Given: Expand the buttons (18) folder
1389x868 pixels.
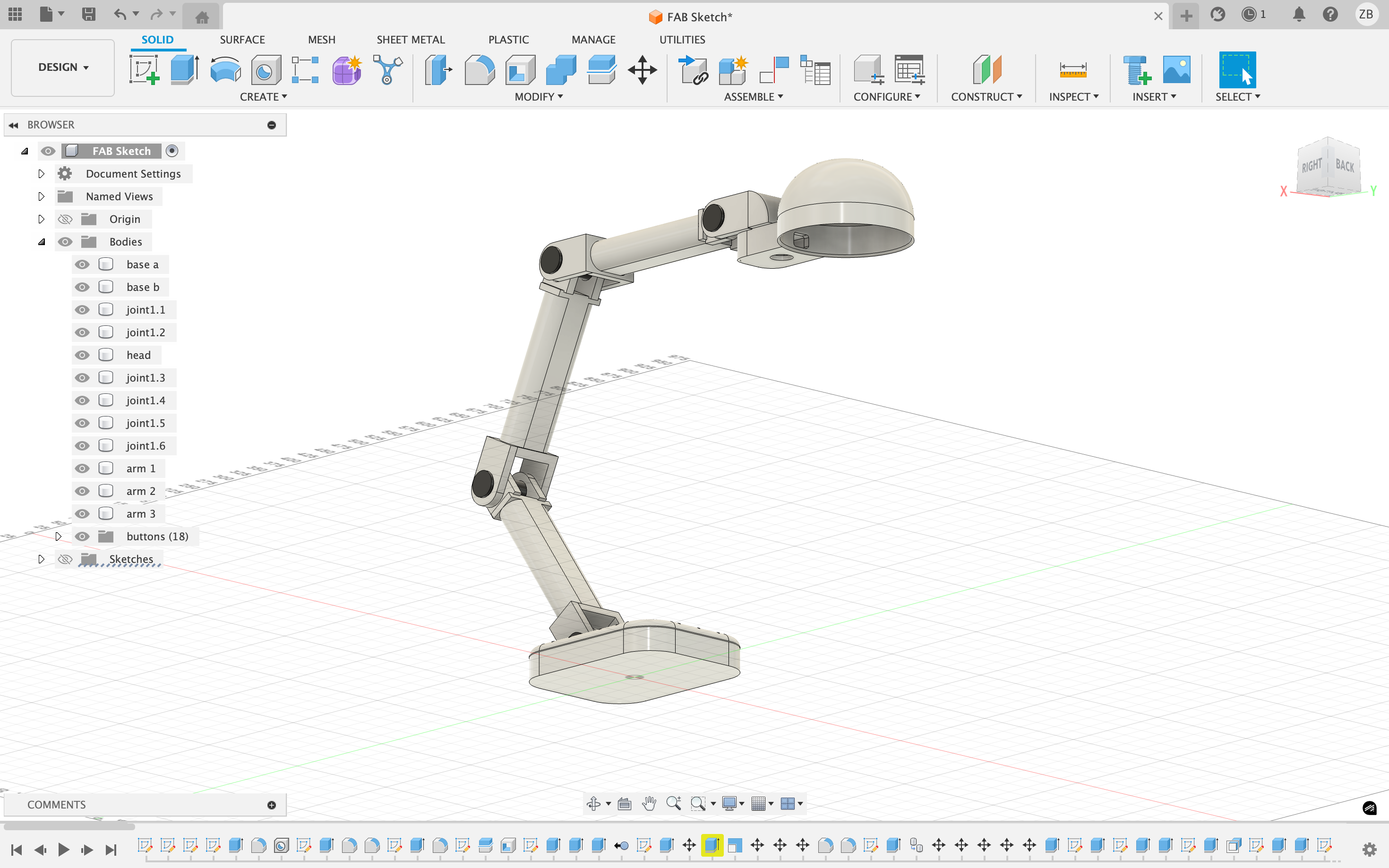Looking at the screenshot, I should (59, 536).
